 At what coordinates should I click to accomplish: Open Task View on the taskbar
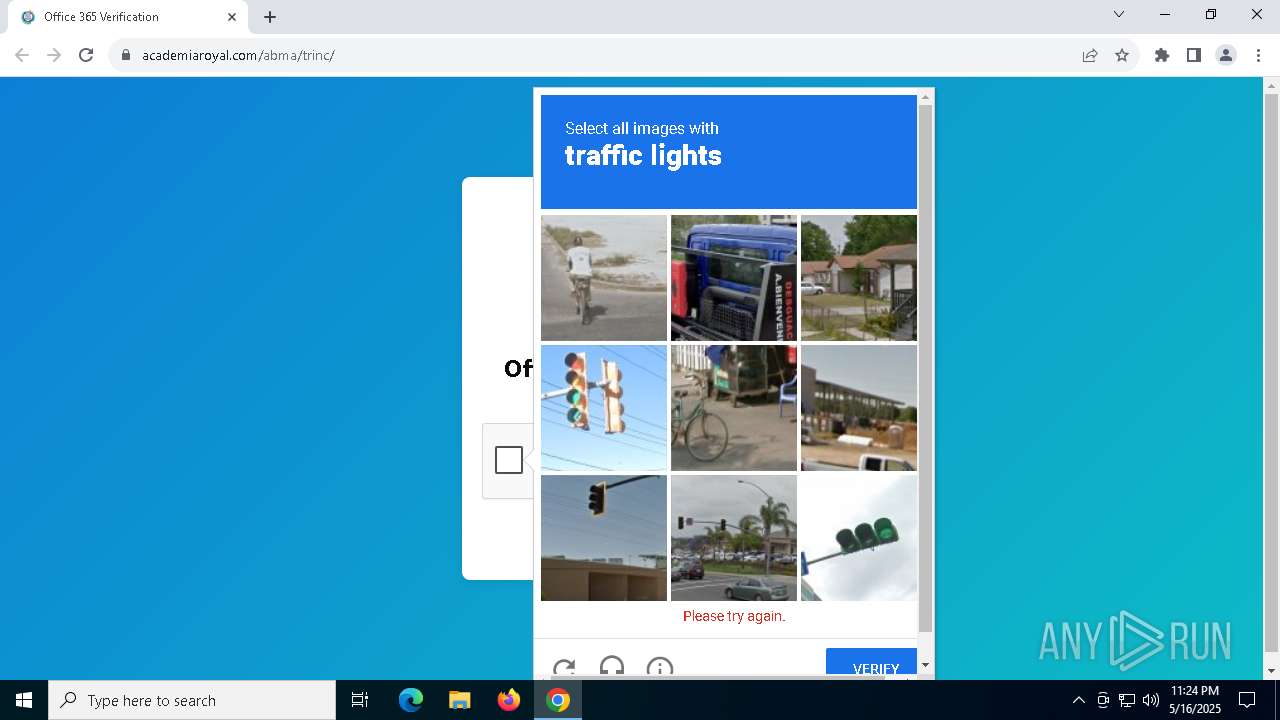pyautogui.click(x=360, y=700)
